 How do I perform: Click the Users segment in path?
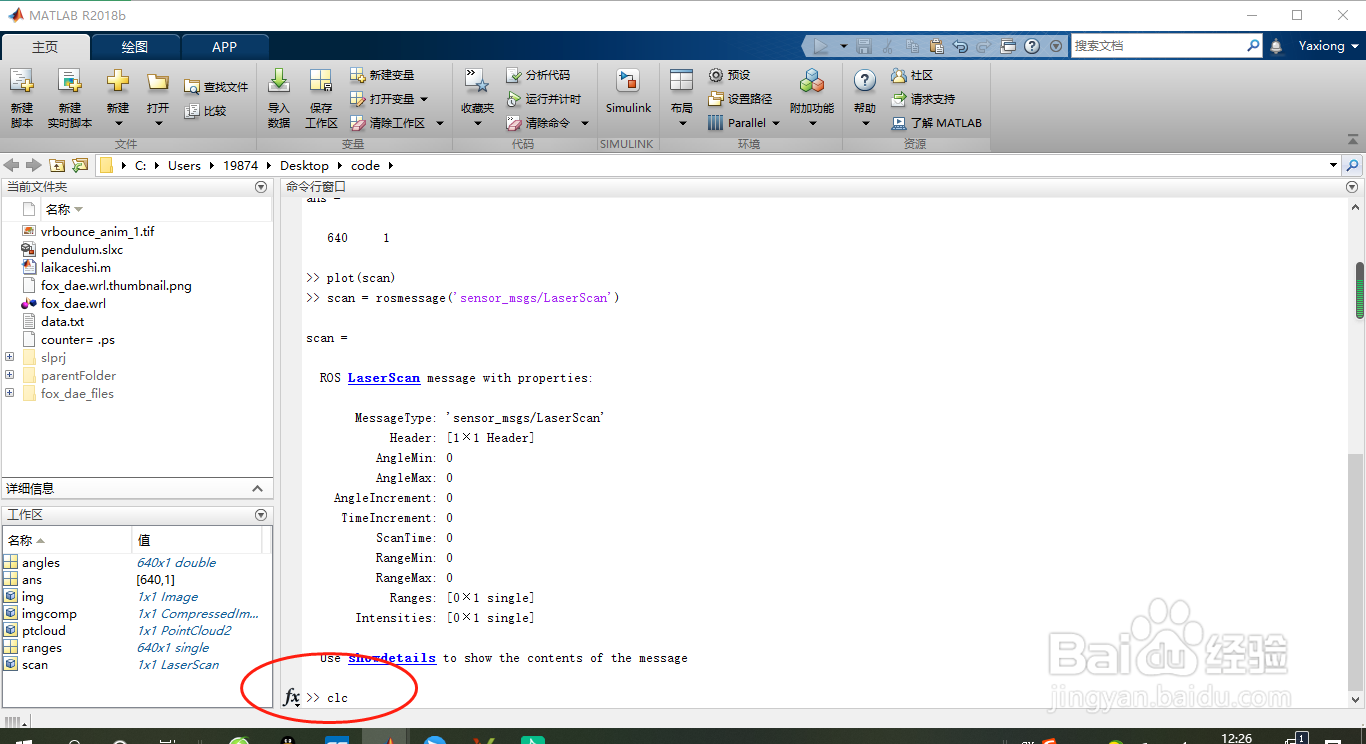point(184,166)
